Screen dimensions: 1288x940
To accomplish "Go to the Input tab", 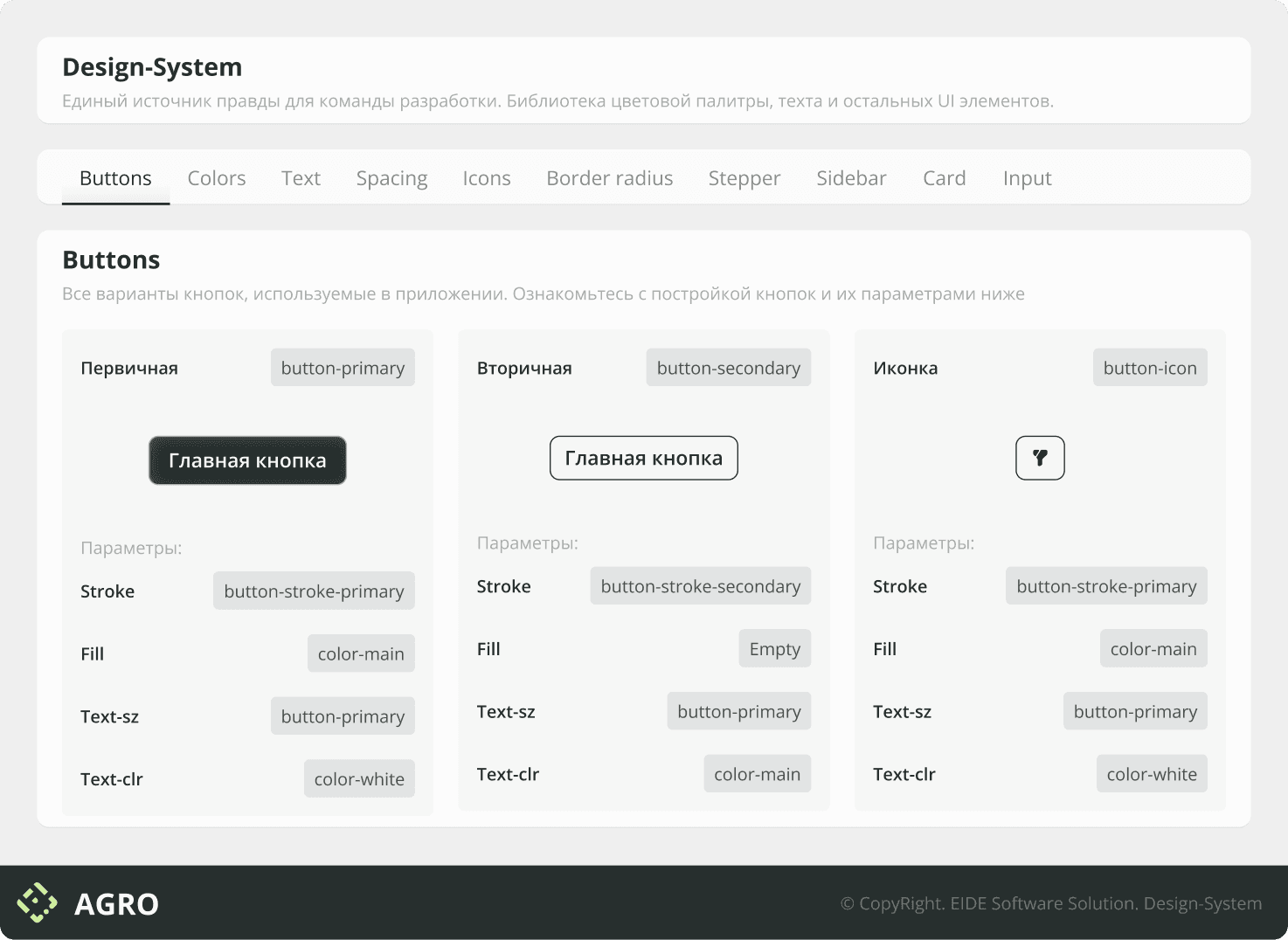I will 1028,178.
